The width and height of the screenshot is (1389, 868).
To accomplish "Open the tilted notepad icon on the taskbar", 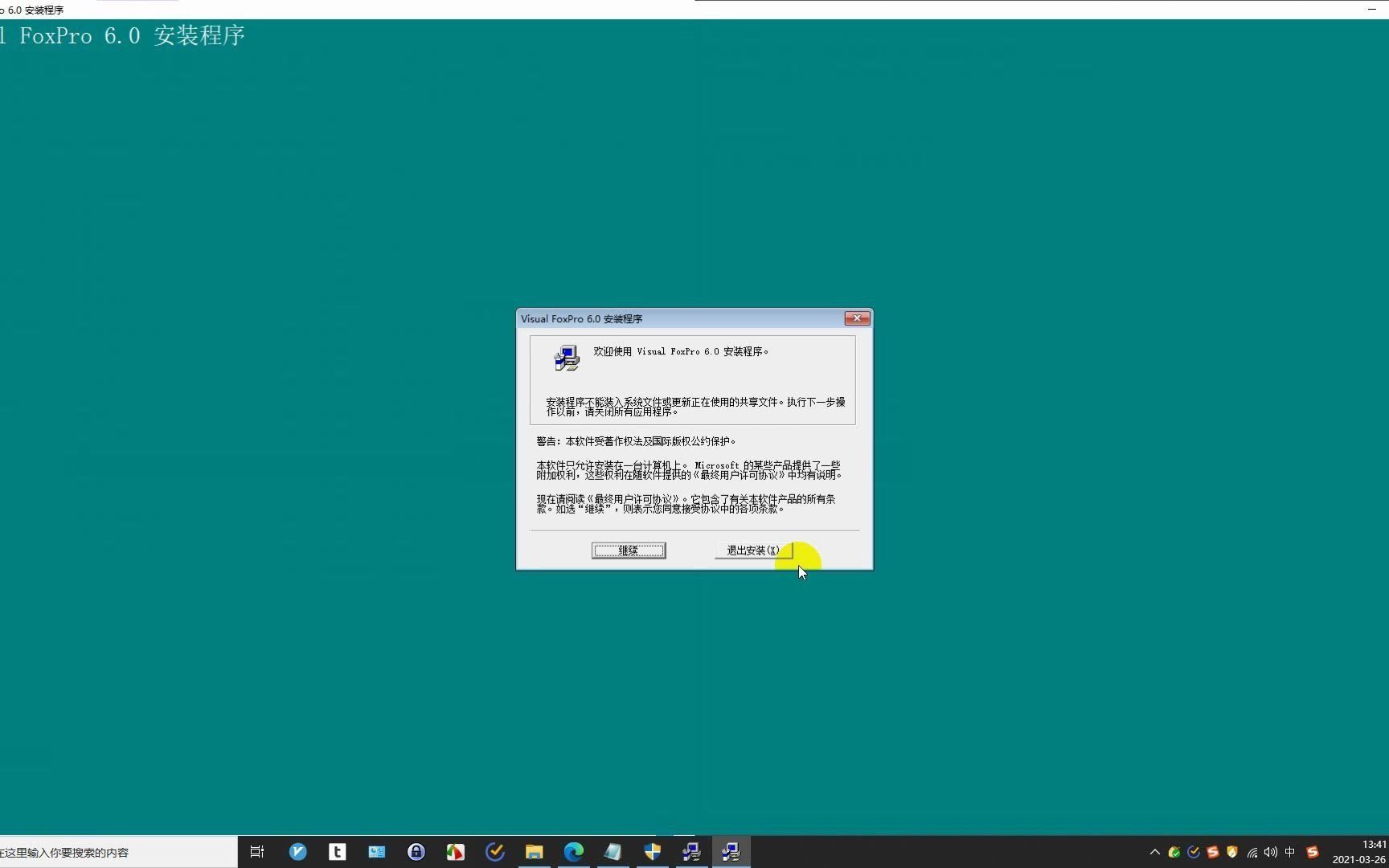I will pos(613,852).
